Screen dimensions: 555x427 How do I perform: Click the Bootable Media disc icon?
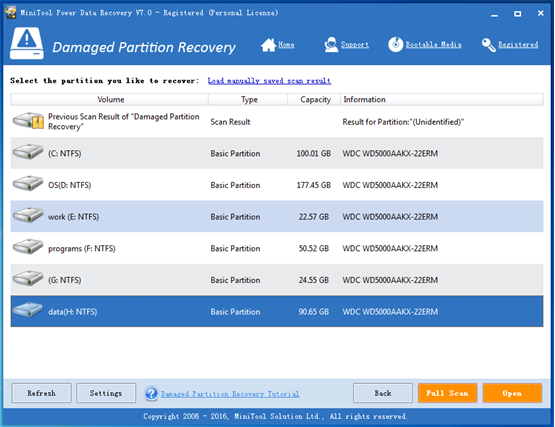pyautogui.click(x=395, y=45)
